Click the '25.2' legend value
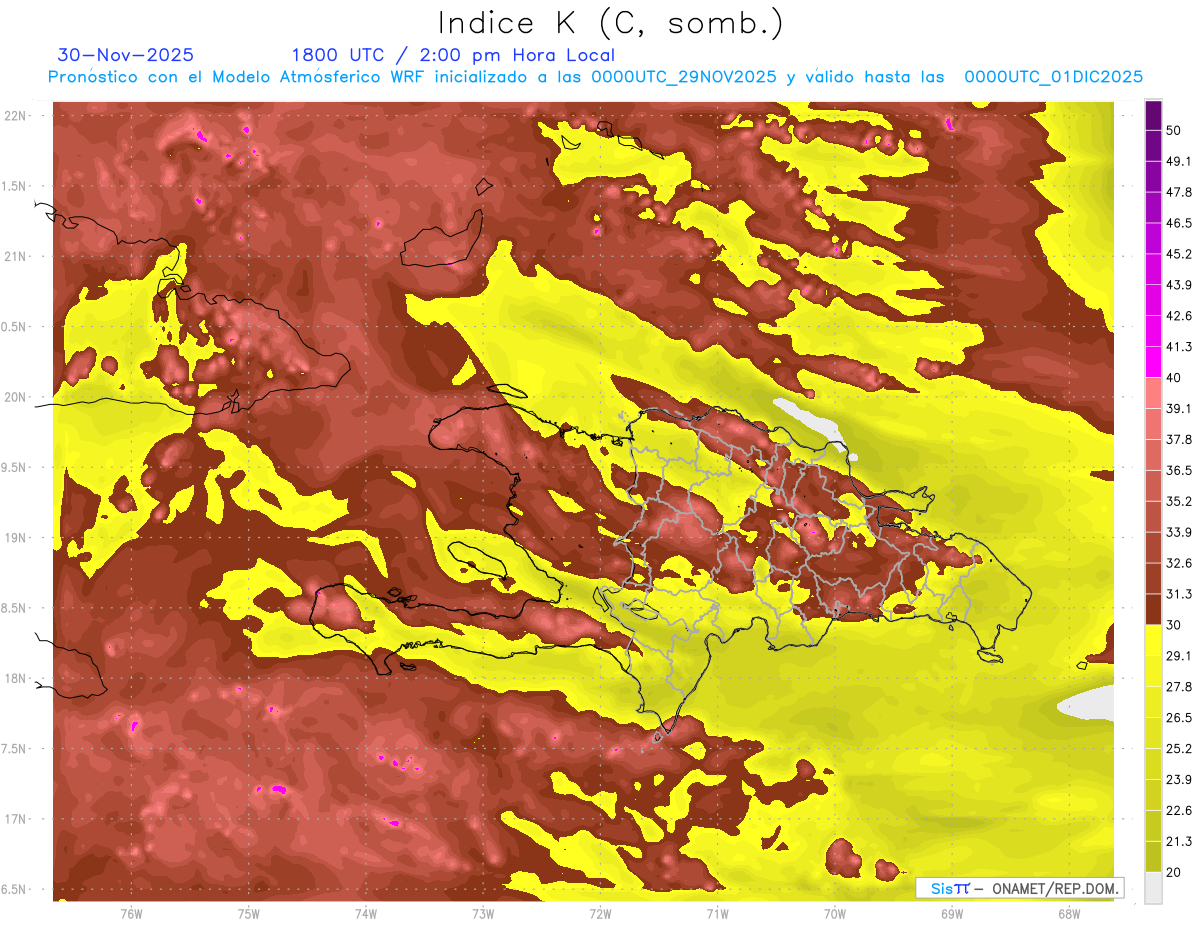 (x=1179, y=749)
